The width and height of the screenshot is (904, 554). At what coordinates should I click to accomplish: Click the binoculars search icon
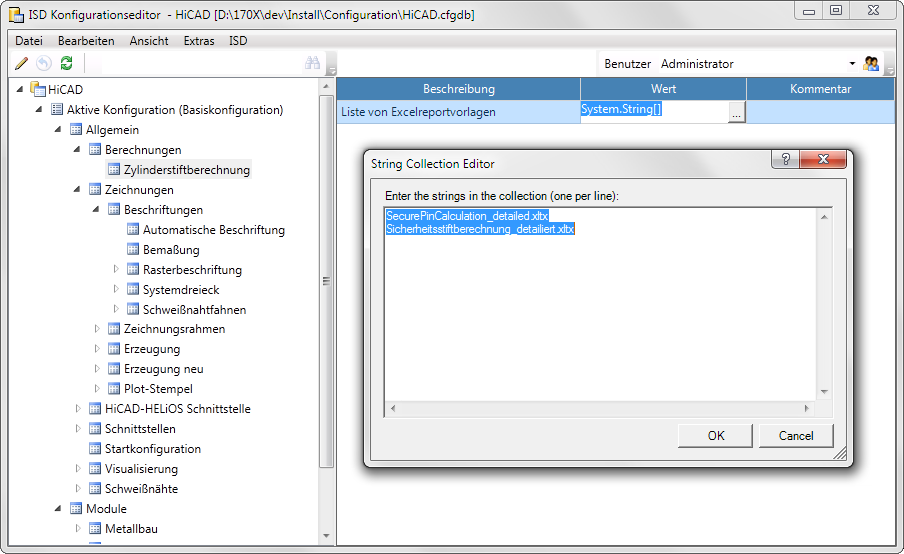(312, 63)
